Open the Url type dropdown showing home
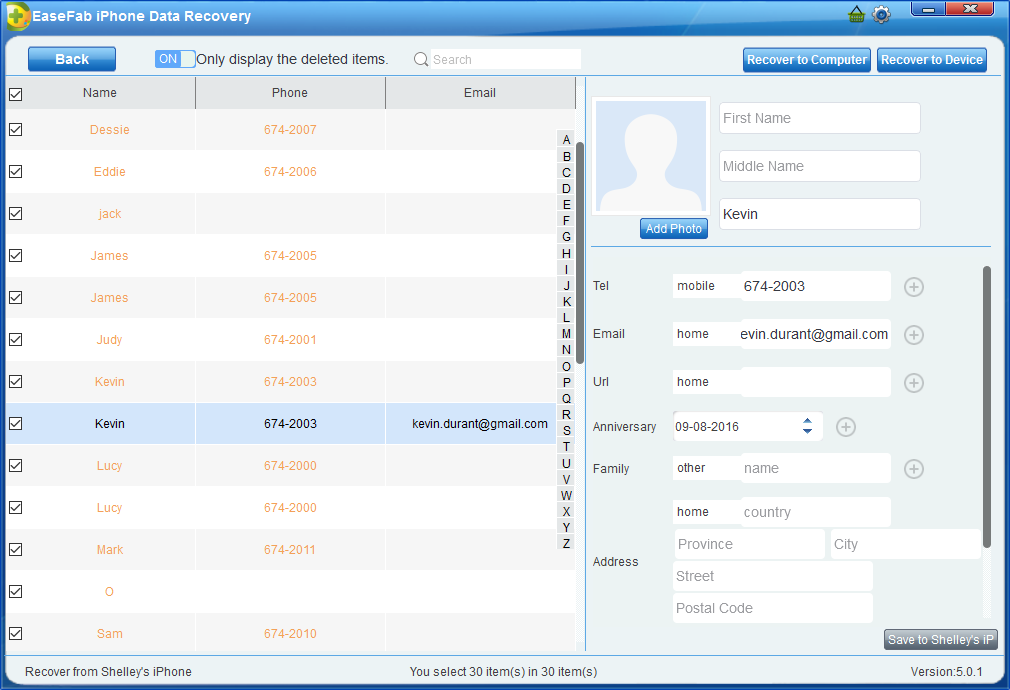 pyautogui.click(x=706, y=382)
